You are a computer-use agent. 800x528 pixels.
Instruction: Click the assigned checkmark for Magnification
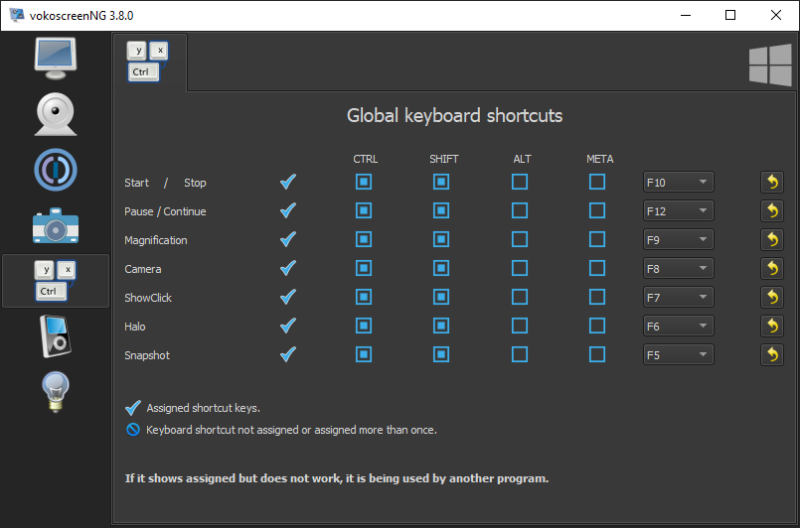click(x=288, y=239)
